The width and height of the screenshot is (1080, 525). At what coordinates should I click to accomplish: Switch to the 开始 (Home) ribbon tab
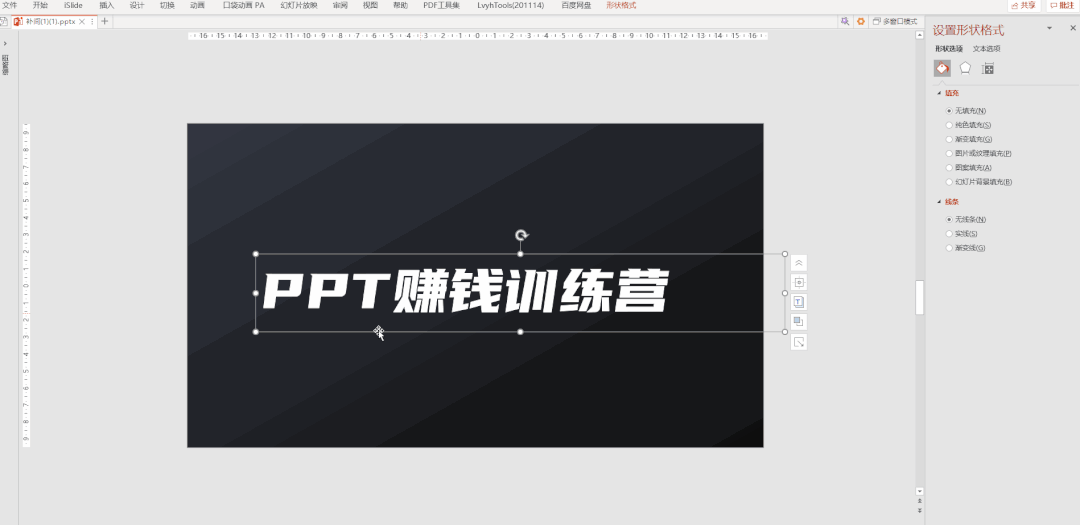pos(40,6)
